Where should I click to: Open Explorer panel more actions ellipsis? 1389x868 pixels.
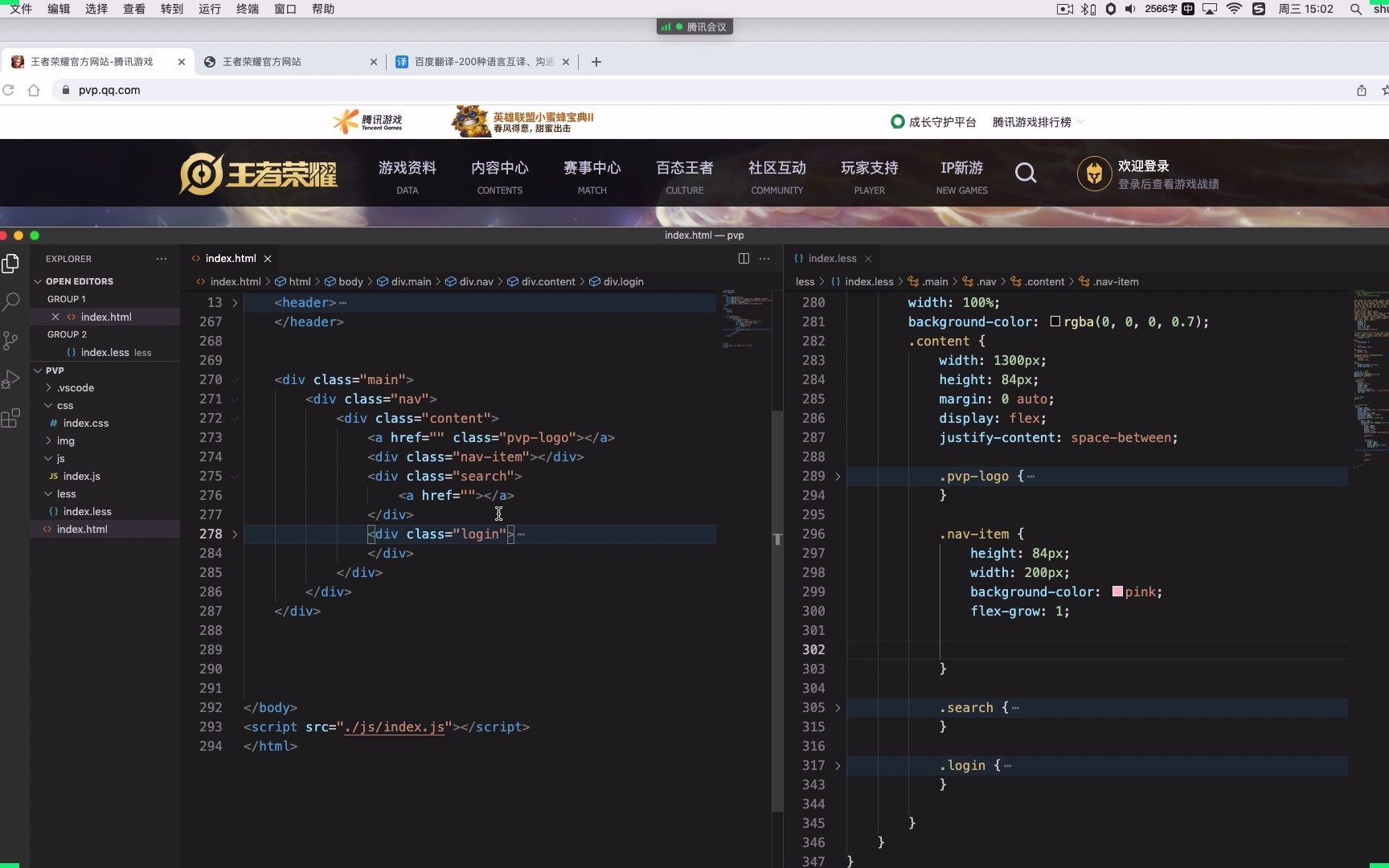162,259
